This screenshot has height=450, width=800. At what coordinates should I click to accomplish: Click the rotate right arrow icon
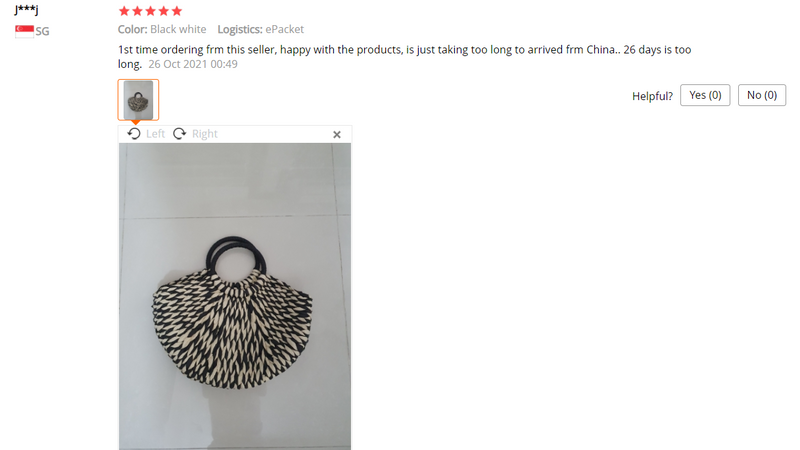[180, 134]
